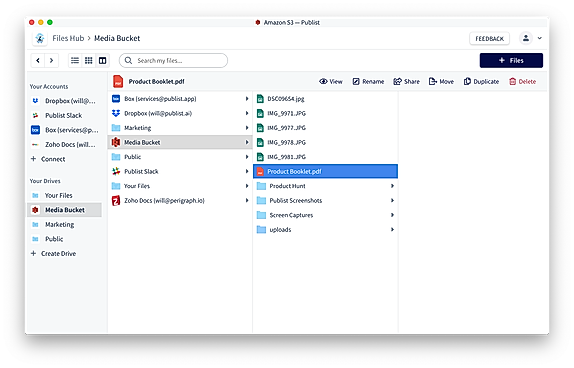Click Files Hub breadcrumb
Image resolution: width=574 pixels, height=368 pixels.
68,38
